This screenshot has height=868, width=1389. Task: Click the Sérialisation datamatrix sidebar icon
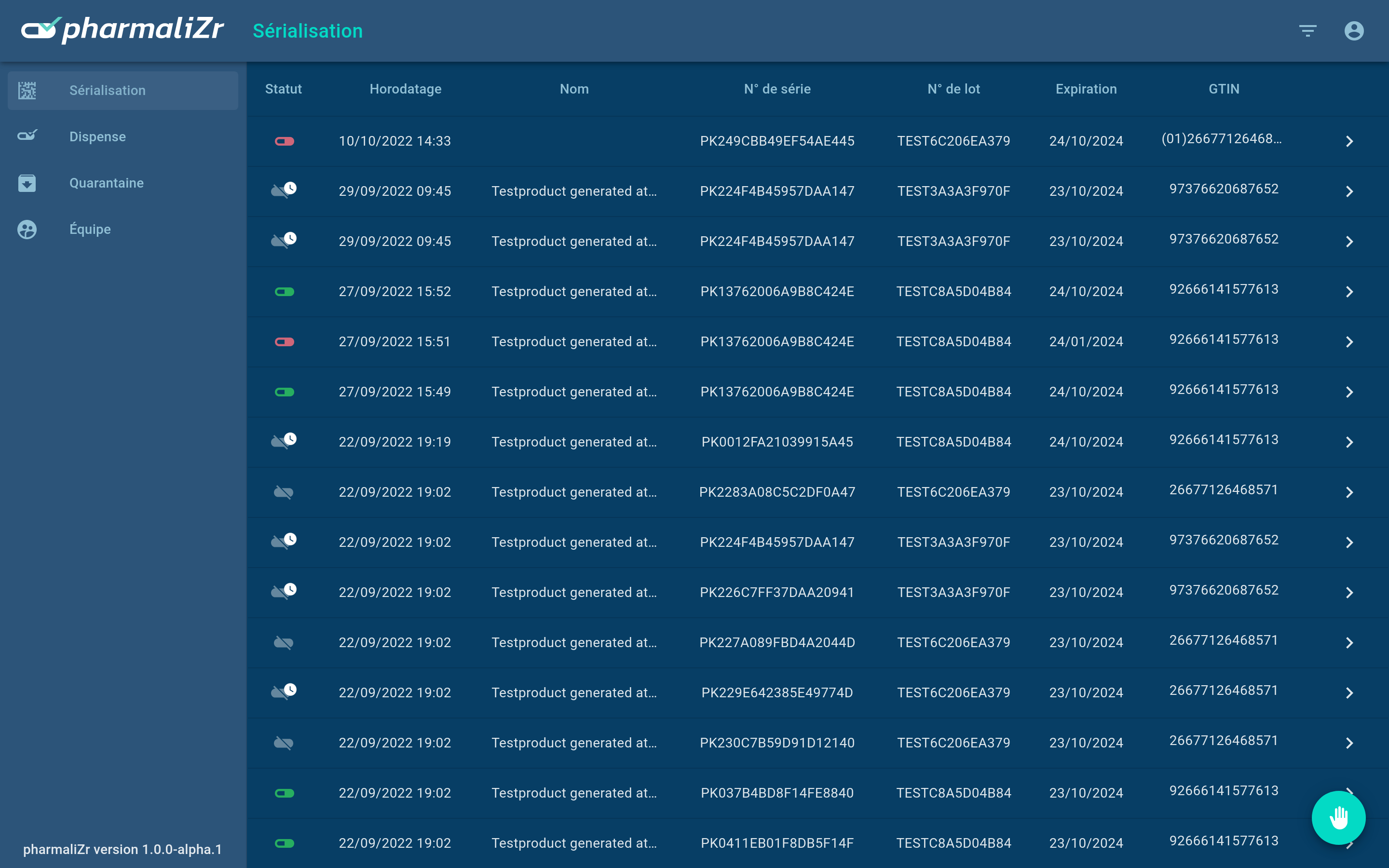click(x=27, y=91)
